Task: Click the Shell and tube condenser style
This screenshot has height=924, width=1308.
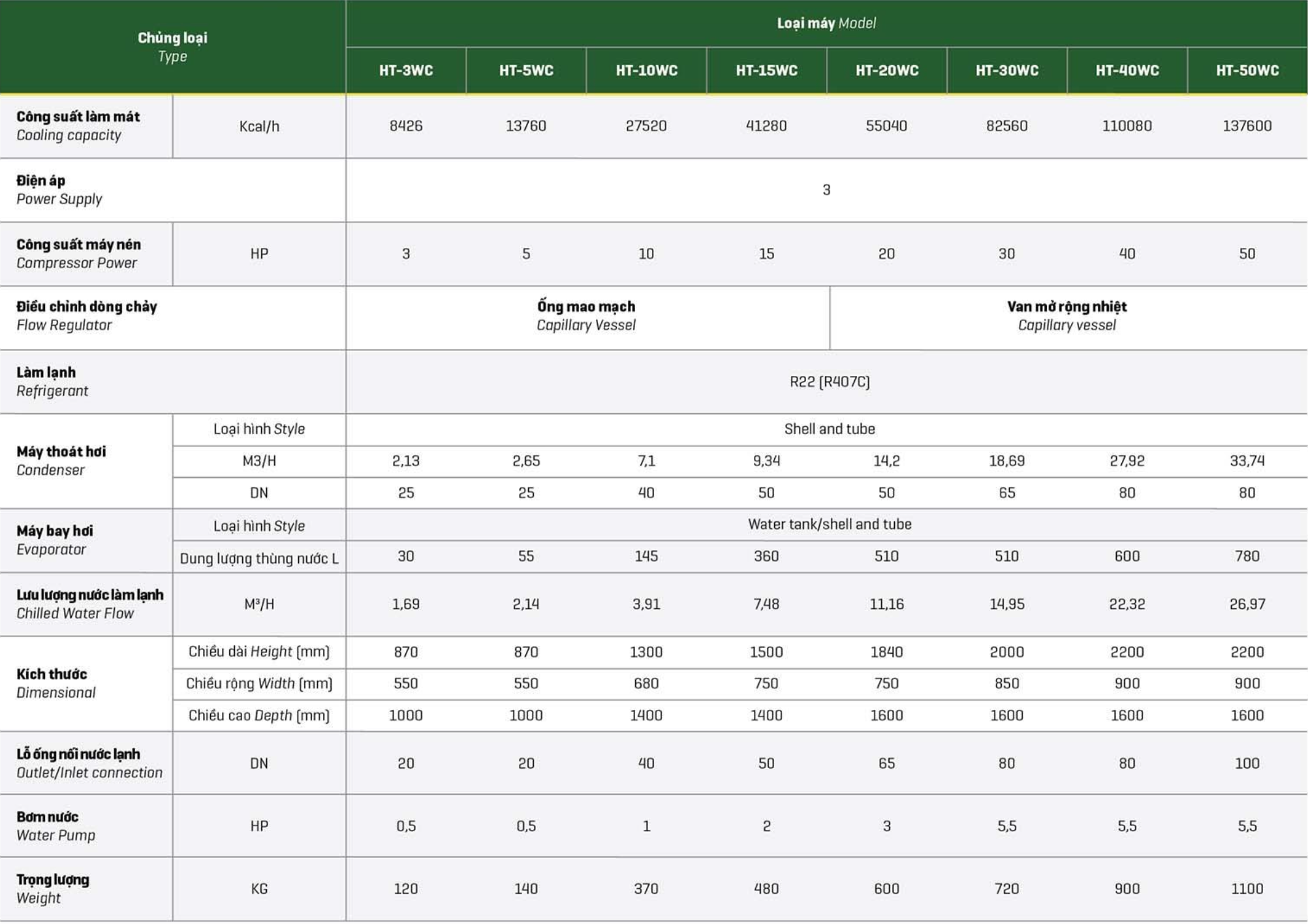Action: (x=829, y=429)
